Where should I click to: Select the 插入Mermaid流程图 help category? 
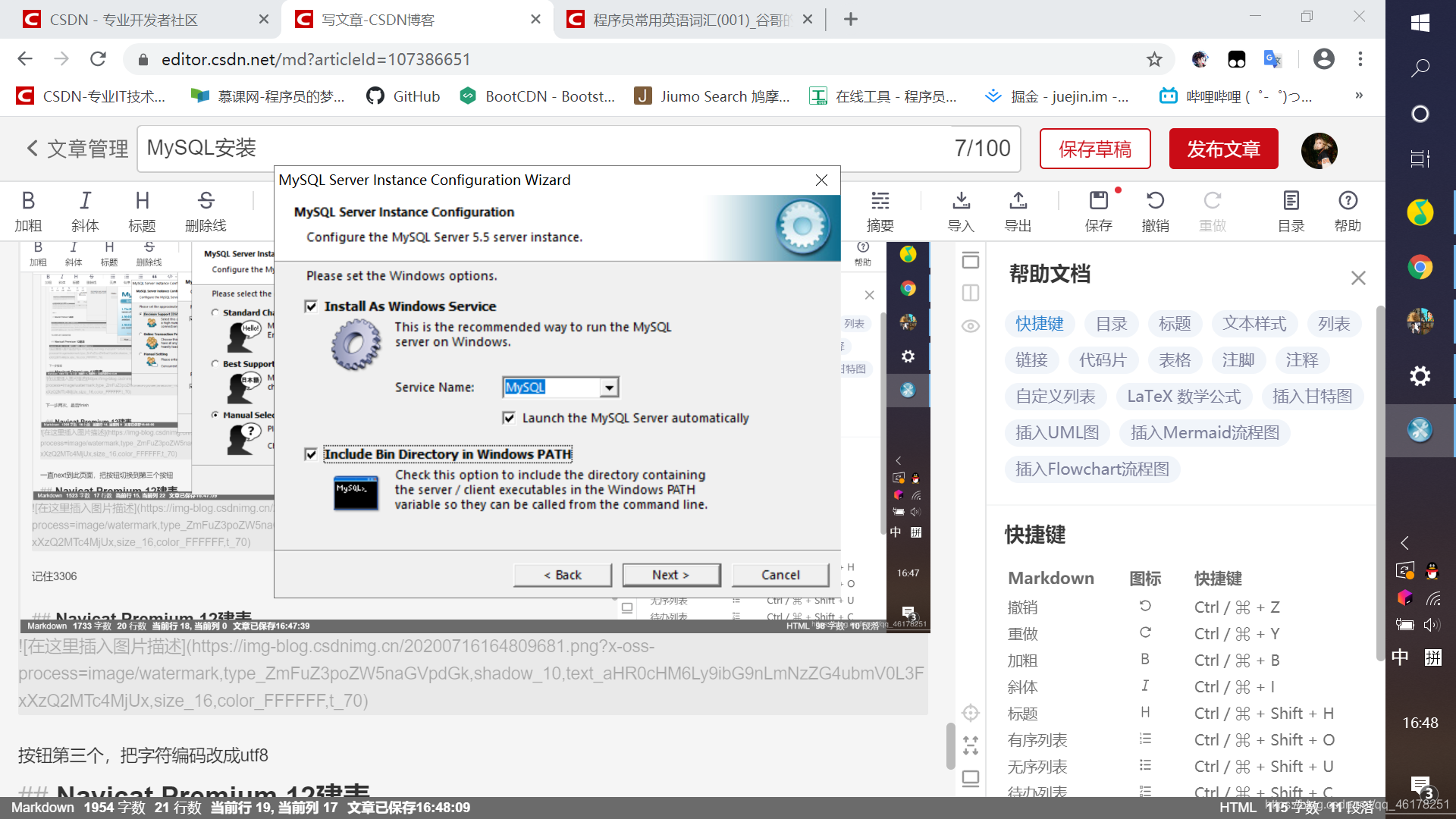pyautogui.click(x=1204, y=433)
